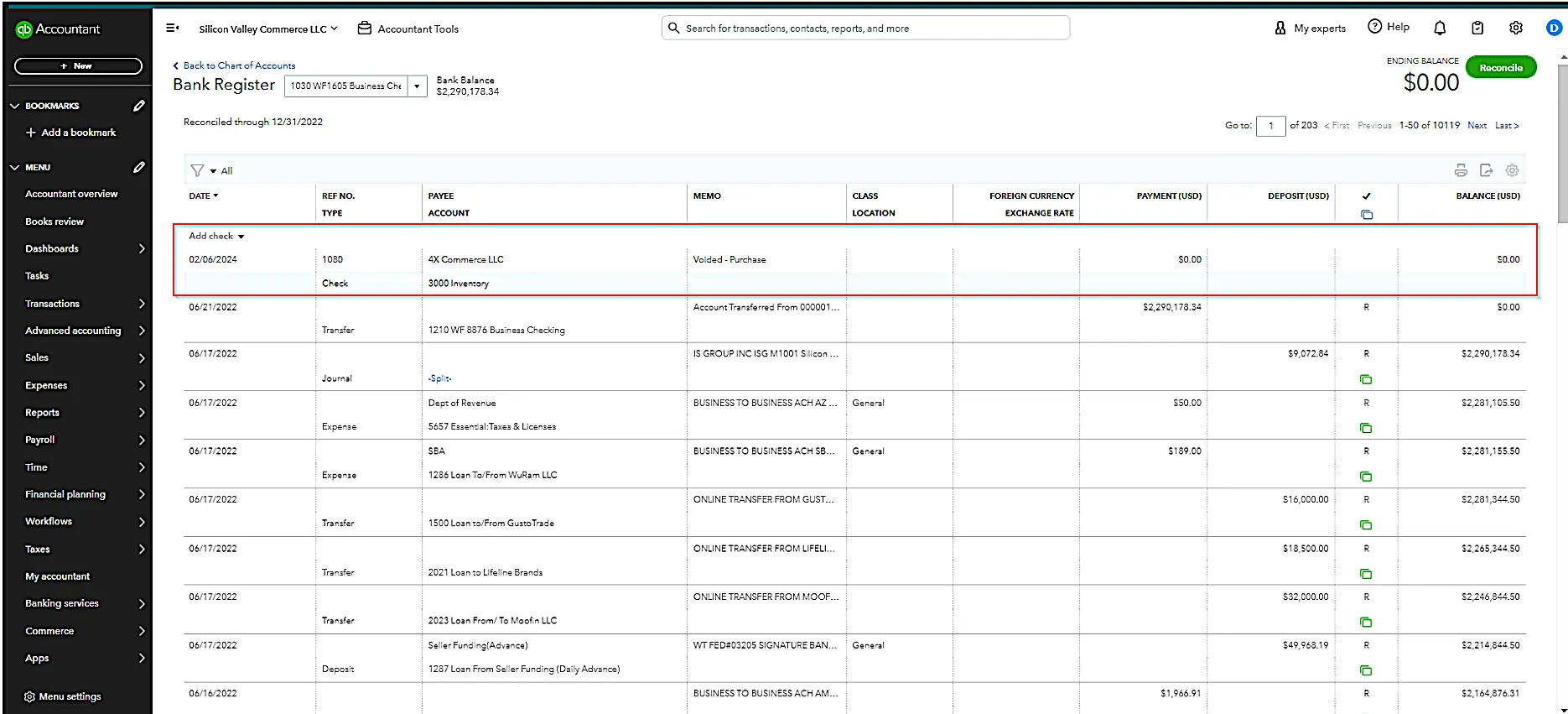Open the clipboard tasks icon
Image resolution: width=1568 pixels, height=714 pixels.
[x=1477, y=28]
